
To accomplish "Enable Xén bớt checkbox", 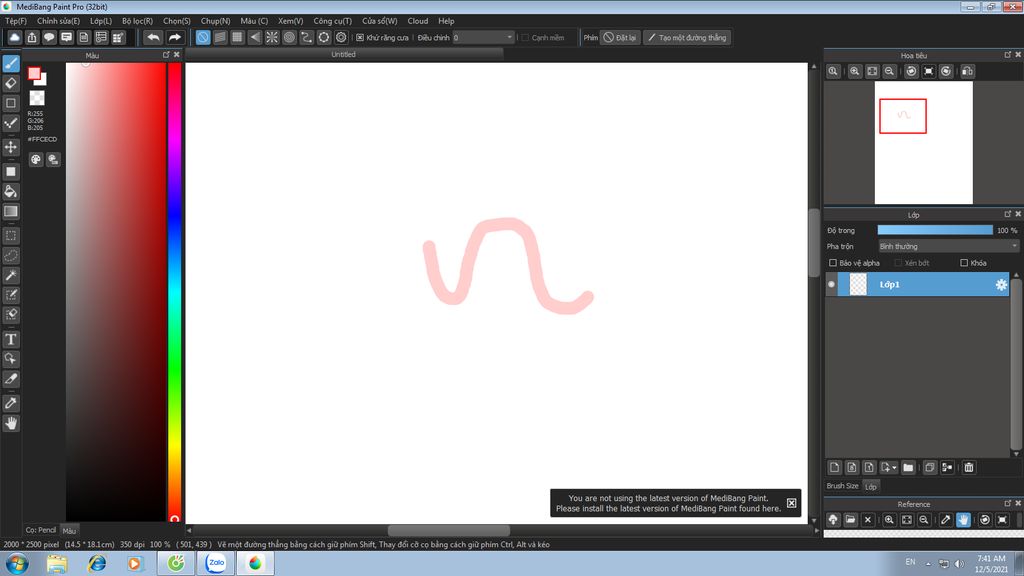I will pos(898,263).
